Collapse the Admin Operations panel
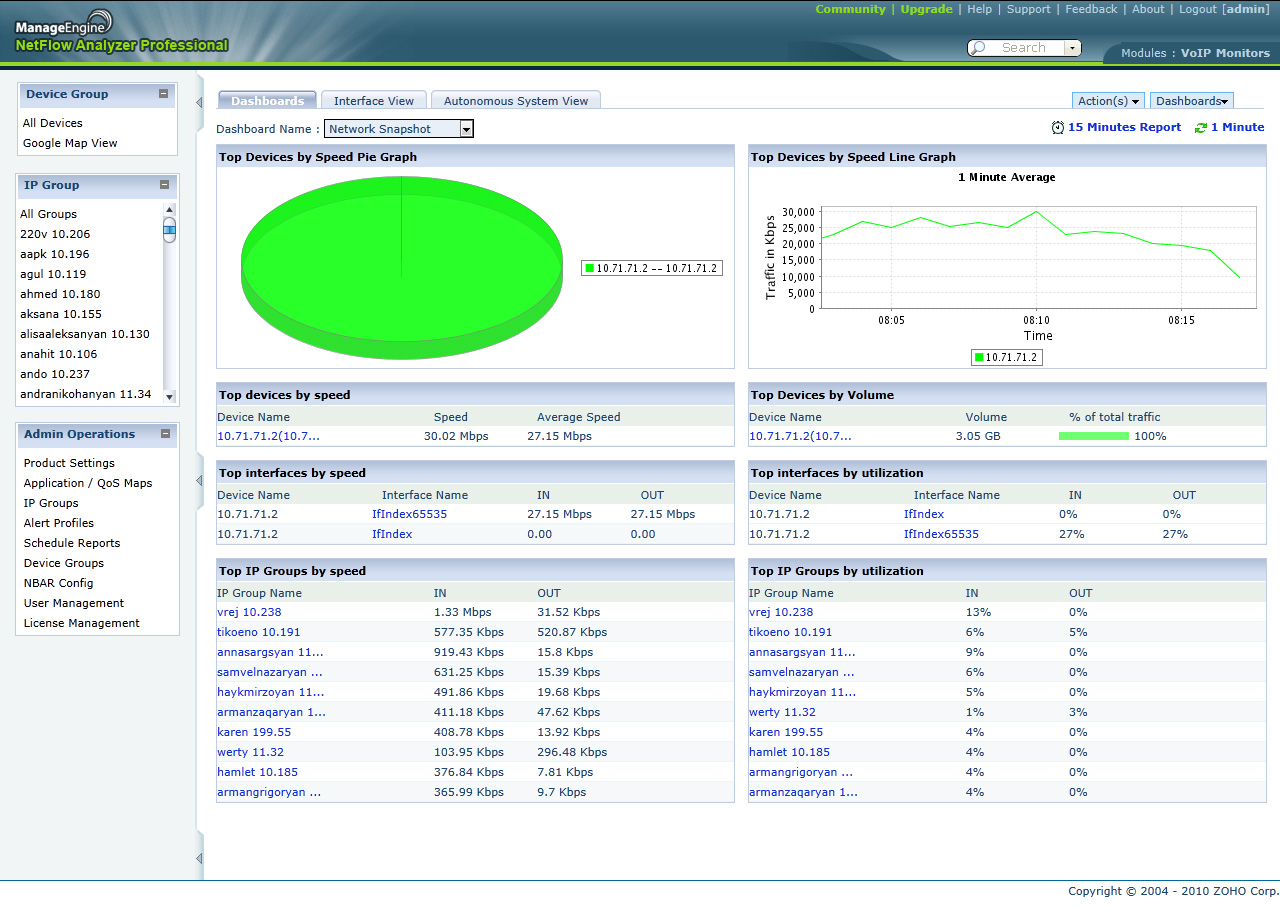The image size is (1280, 920). [165, 435]
